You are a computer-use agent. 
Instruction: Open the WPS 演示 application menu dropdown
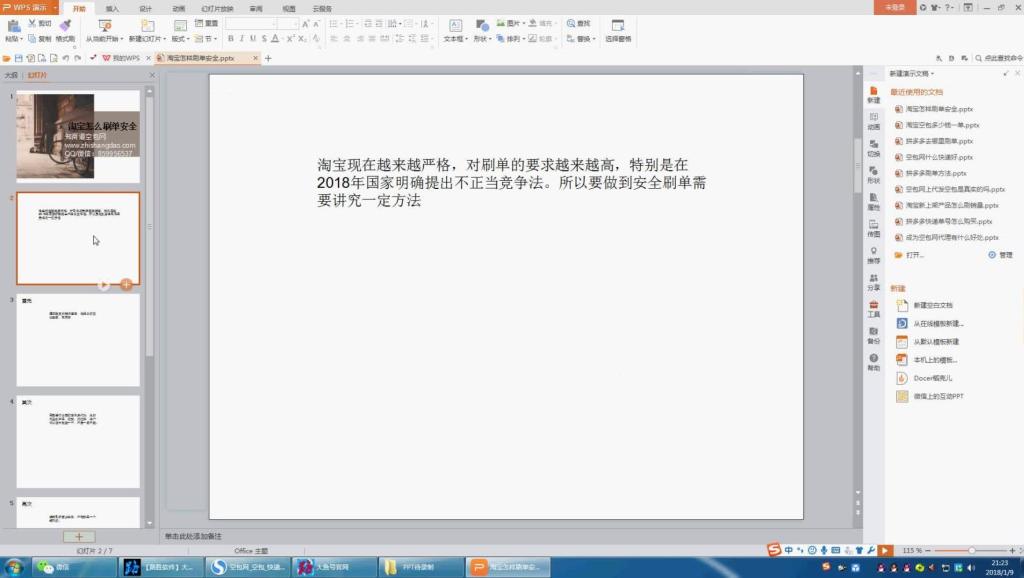click(56, 7)
